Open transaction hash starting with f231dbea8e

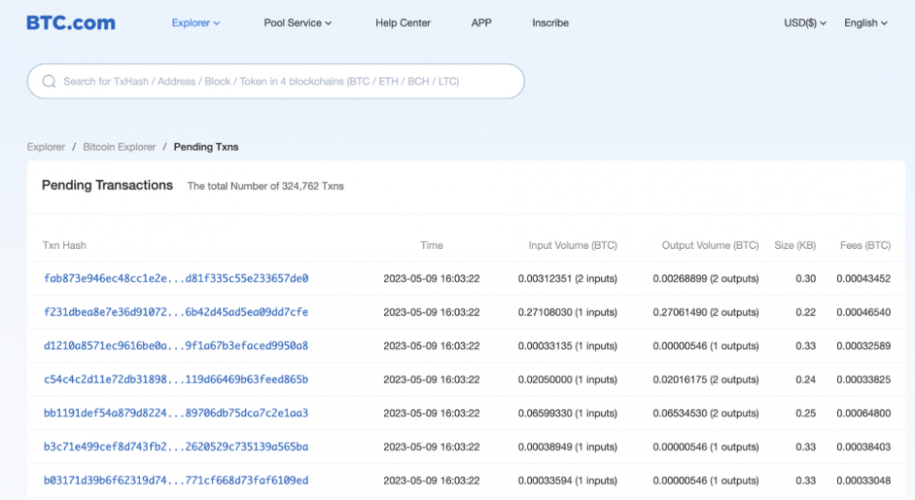coord(176,312)
